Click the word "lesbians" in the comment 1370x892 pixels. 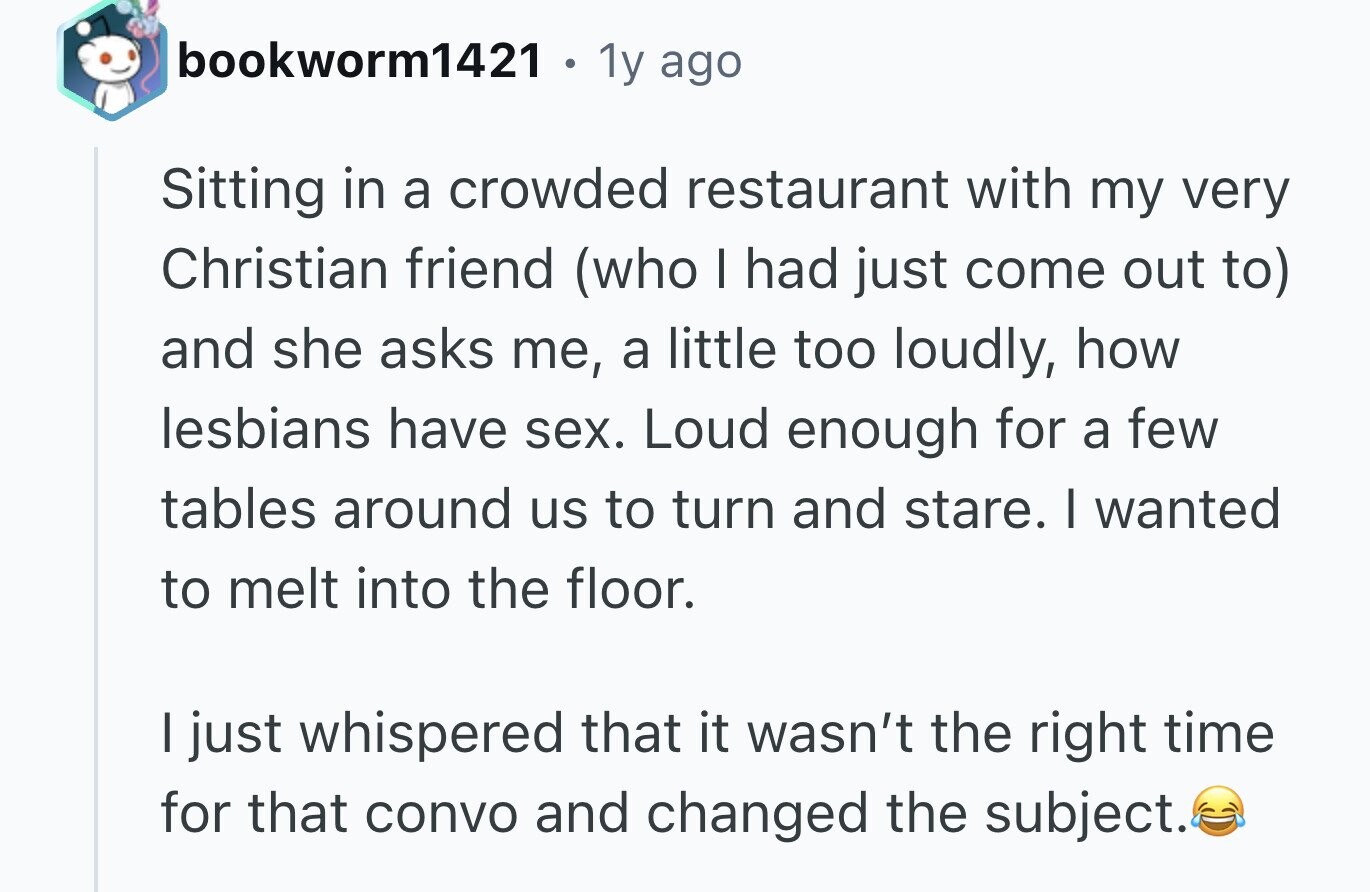tap(267, 430)
